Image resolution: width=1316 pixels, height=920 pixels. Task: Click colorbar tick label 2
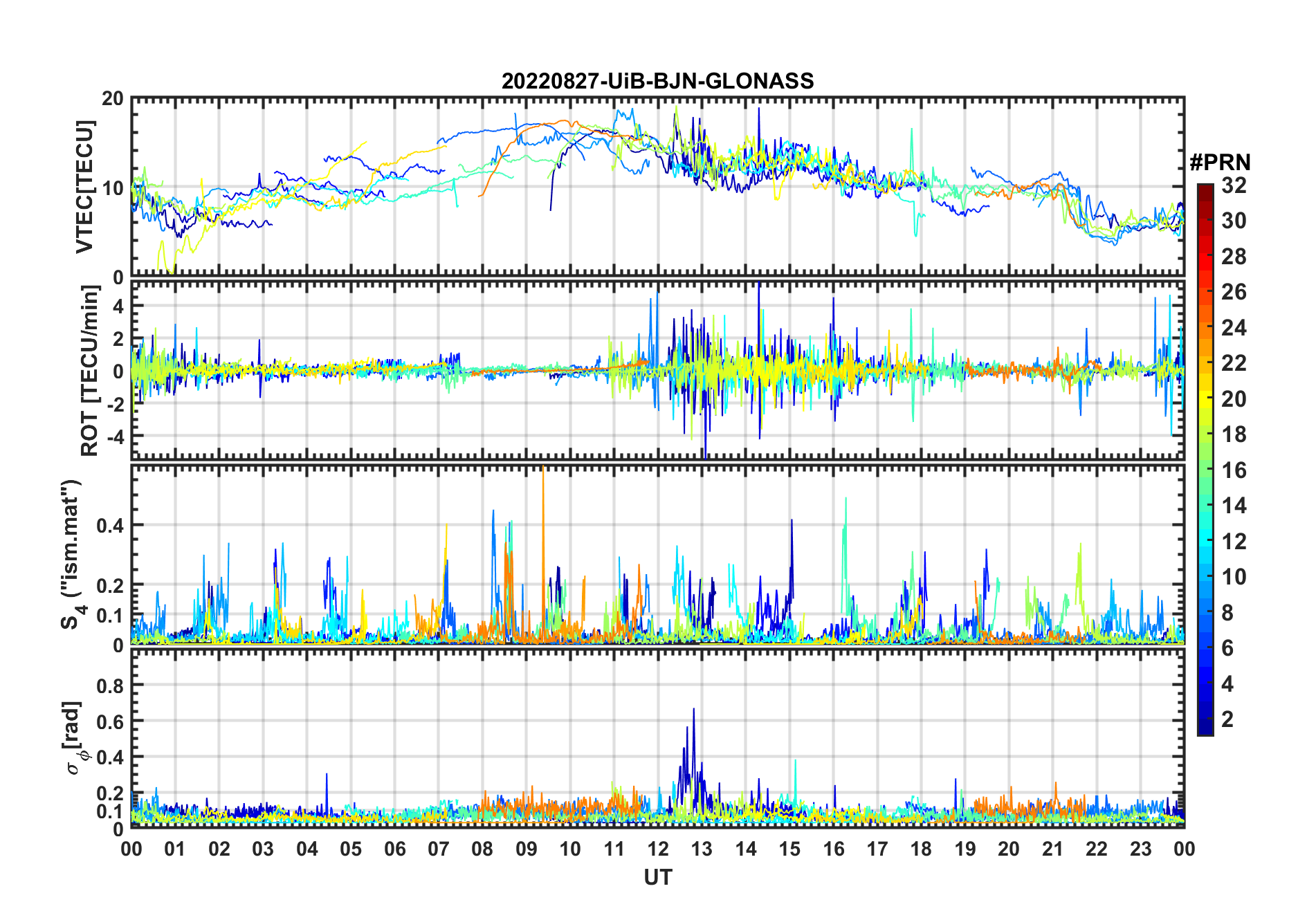tap(1227, 719)
